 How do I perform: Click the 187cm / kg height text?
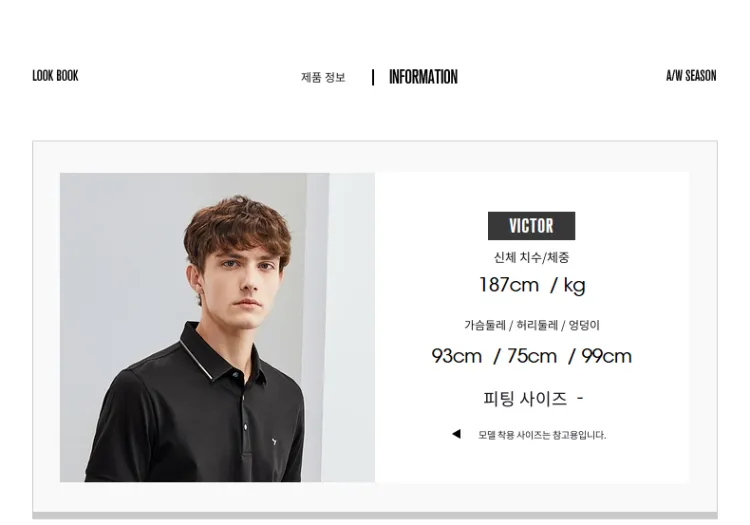[x=532, y=285]
